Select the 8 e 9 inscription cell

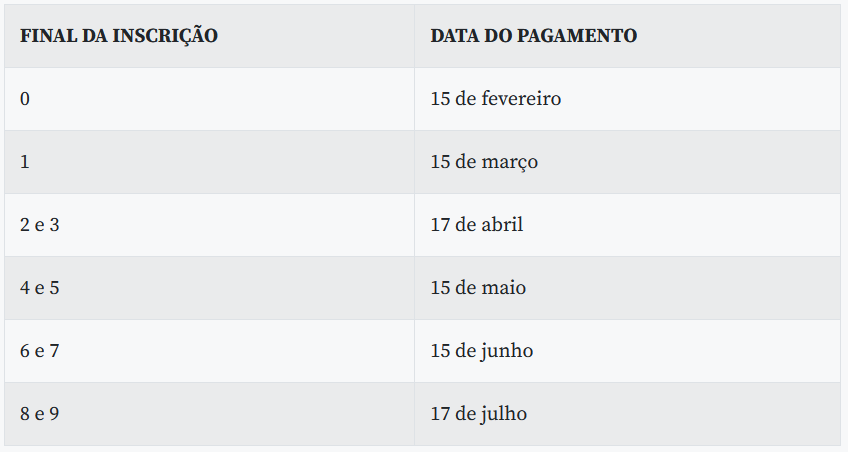209,414
